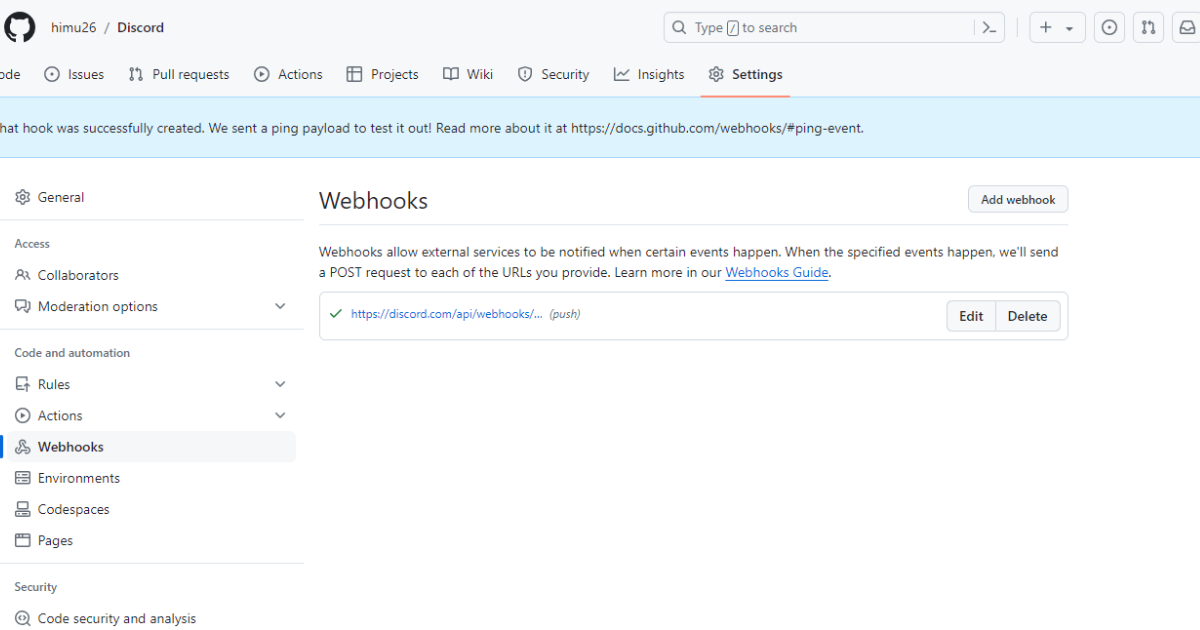Viewport: 1200px width, 630px height.
Task: Open the Discord repository link
Action: (140, 27)
